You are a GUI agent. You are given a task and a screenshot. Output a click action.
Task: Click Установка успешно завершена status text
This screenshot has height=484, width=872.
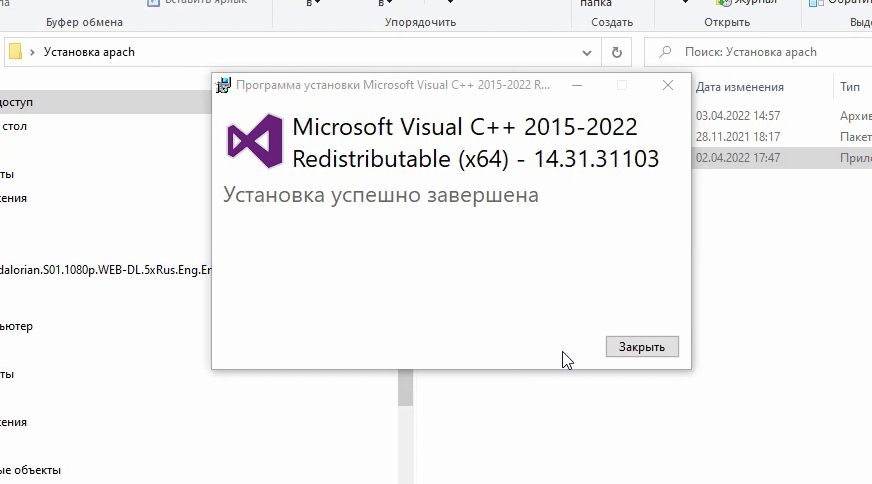coord(381,195)
